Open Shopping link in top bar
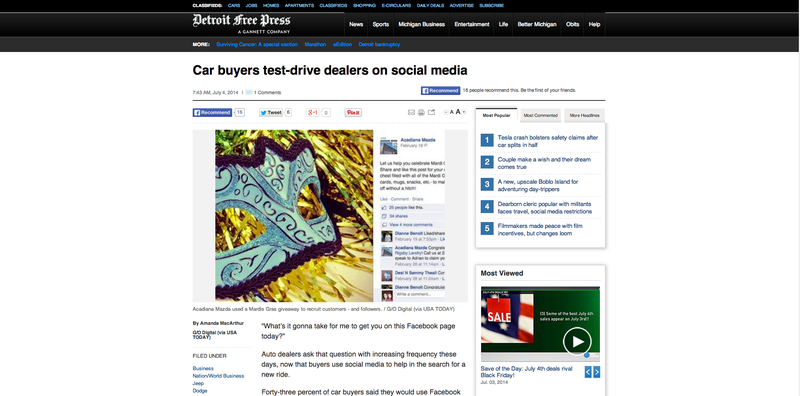This screenshot has width=800, height=396. click(x=364, y=6)
